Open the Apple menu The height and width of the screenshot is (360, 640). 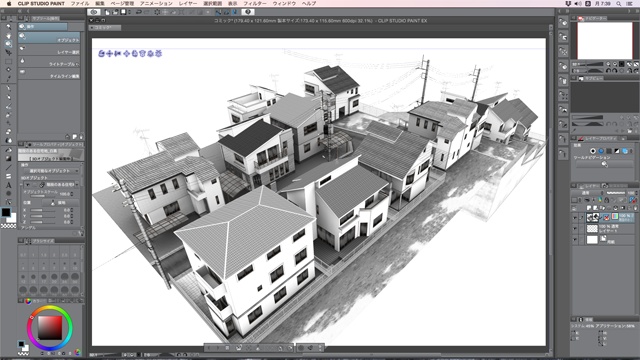click(9, 3)
